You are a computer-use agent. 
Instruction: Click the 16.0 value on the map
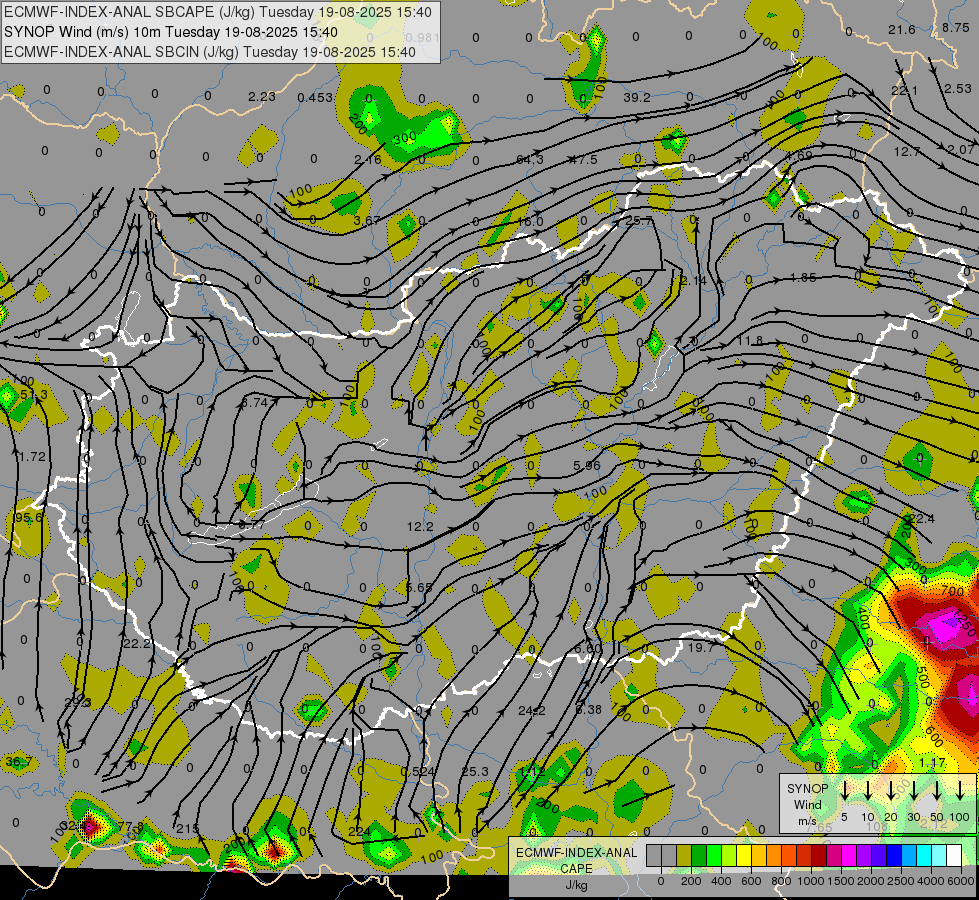coord(530,222)
